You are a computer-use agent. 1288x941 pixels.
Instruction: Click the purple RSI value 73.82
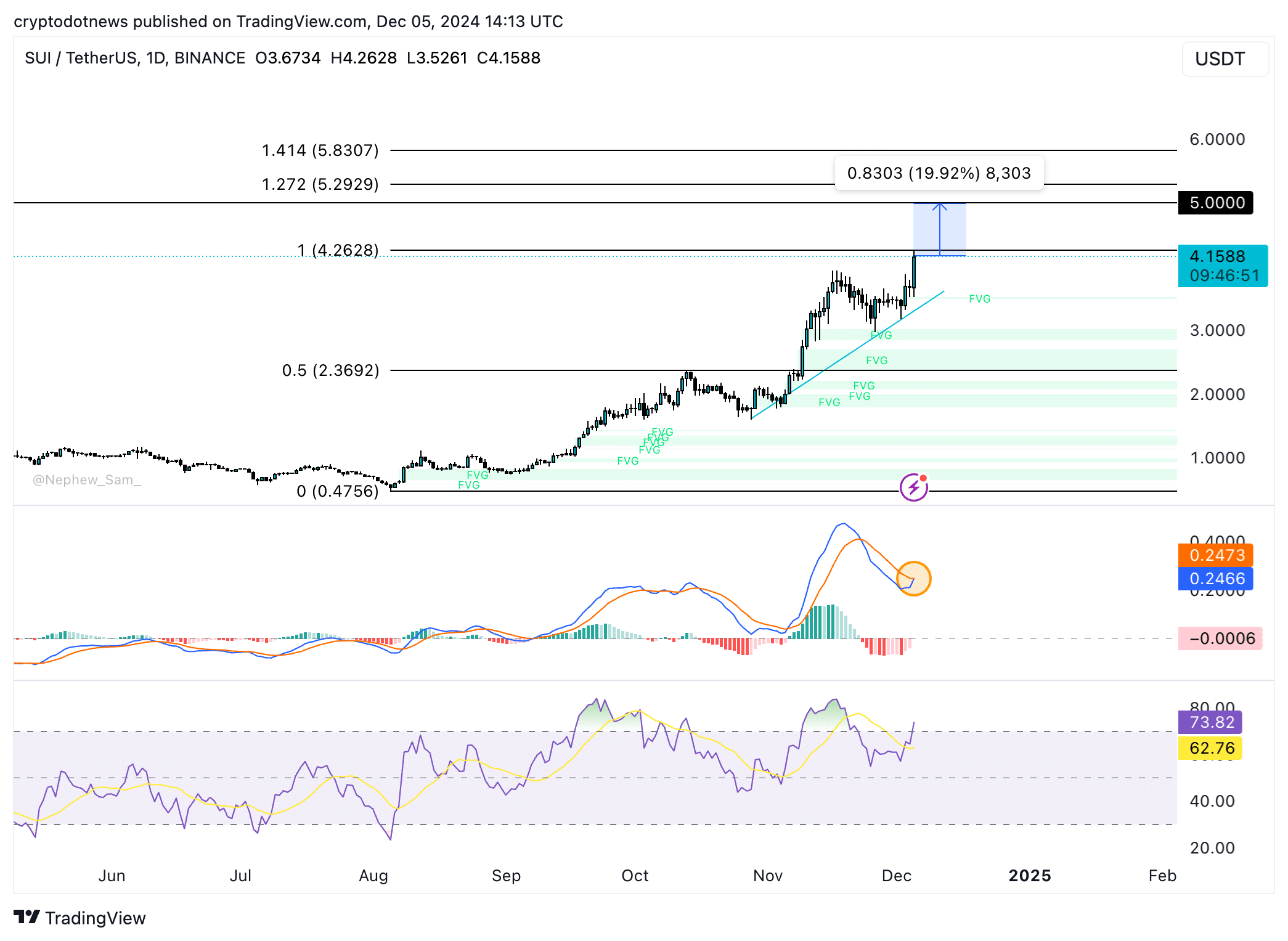tap(1210, 722)
